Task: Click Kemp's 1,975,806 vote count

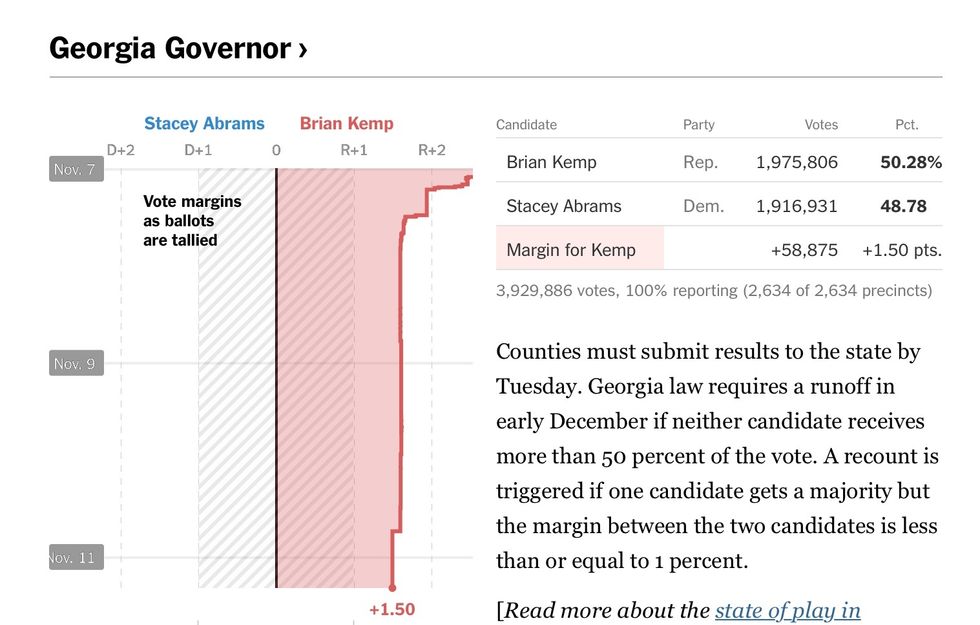Action: pyautogui.click(x=797, y=162)
